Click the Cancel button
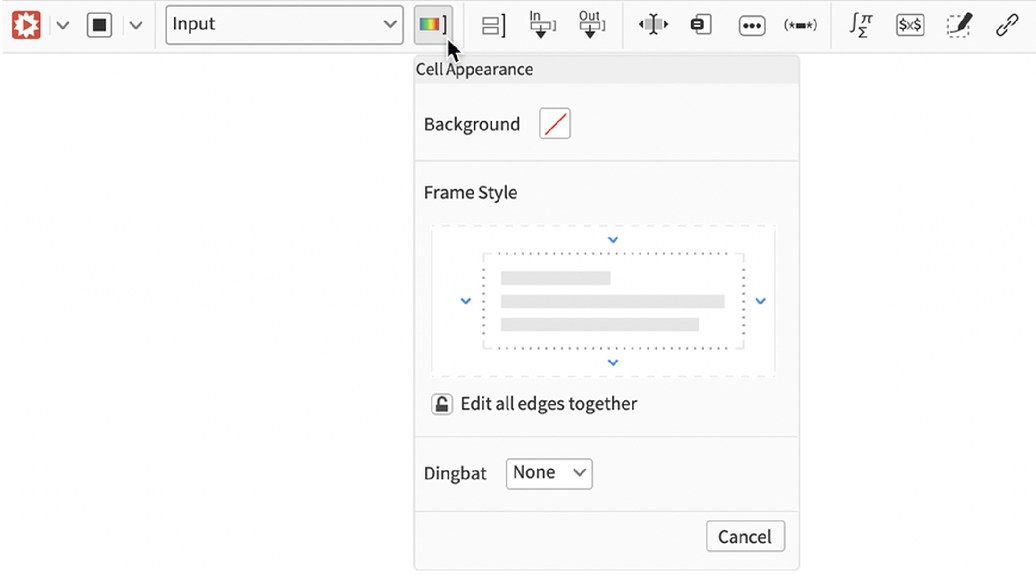Viewport: 1036px width, 574px height. [745, 537]
